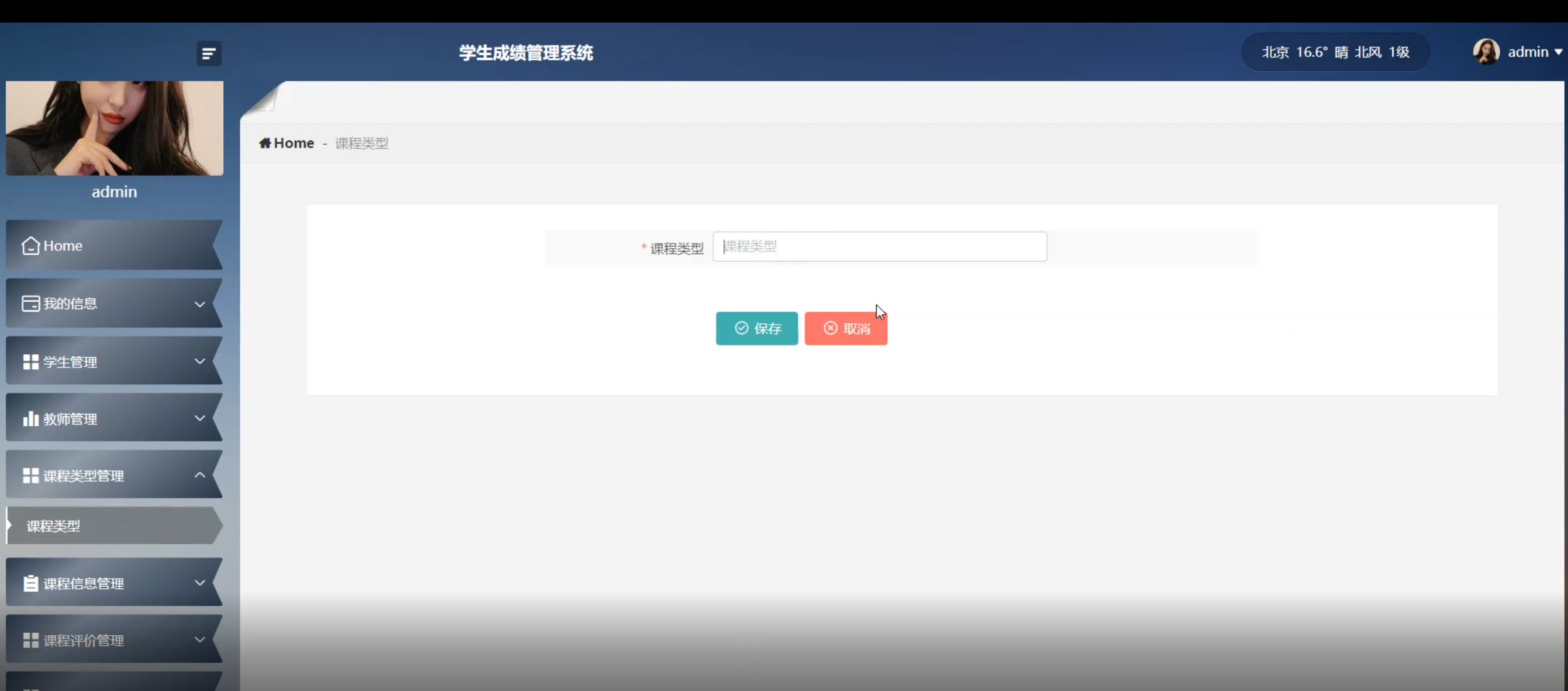1568x691 pixels.
Task: Click the check icon on 保存 button
Action: pos(742,328)
